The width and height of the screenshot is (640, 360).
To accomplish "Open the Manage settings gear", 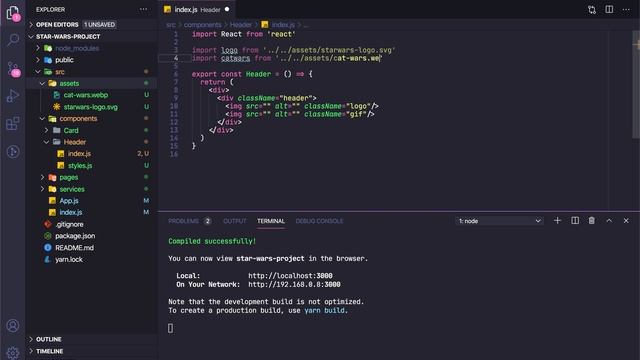I will click(13, 352).
